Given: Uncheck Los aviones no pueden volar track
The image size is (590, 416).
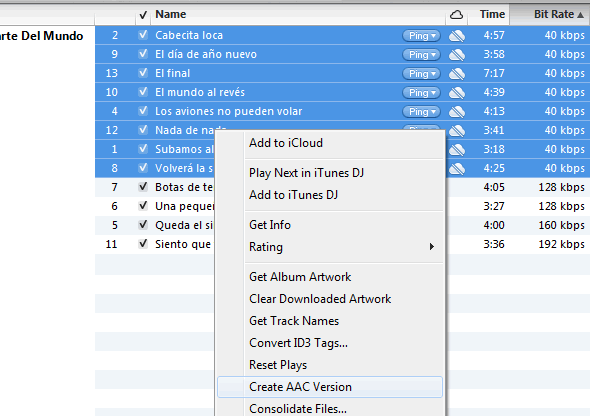Looking at the screenshot, I should 143,111.
